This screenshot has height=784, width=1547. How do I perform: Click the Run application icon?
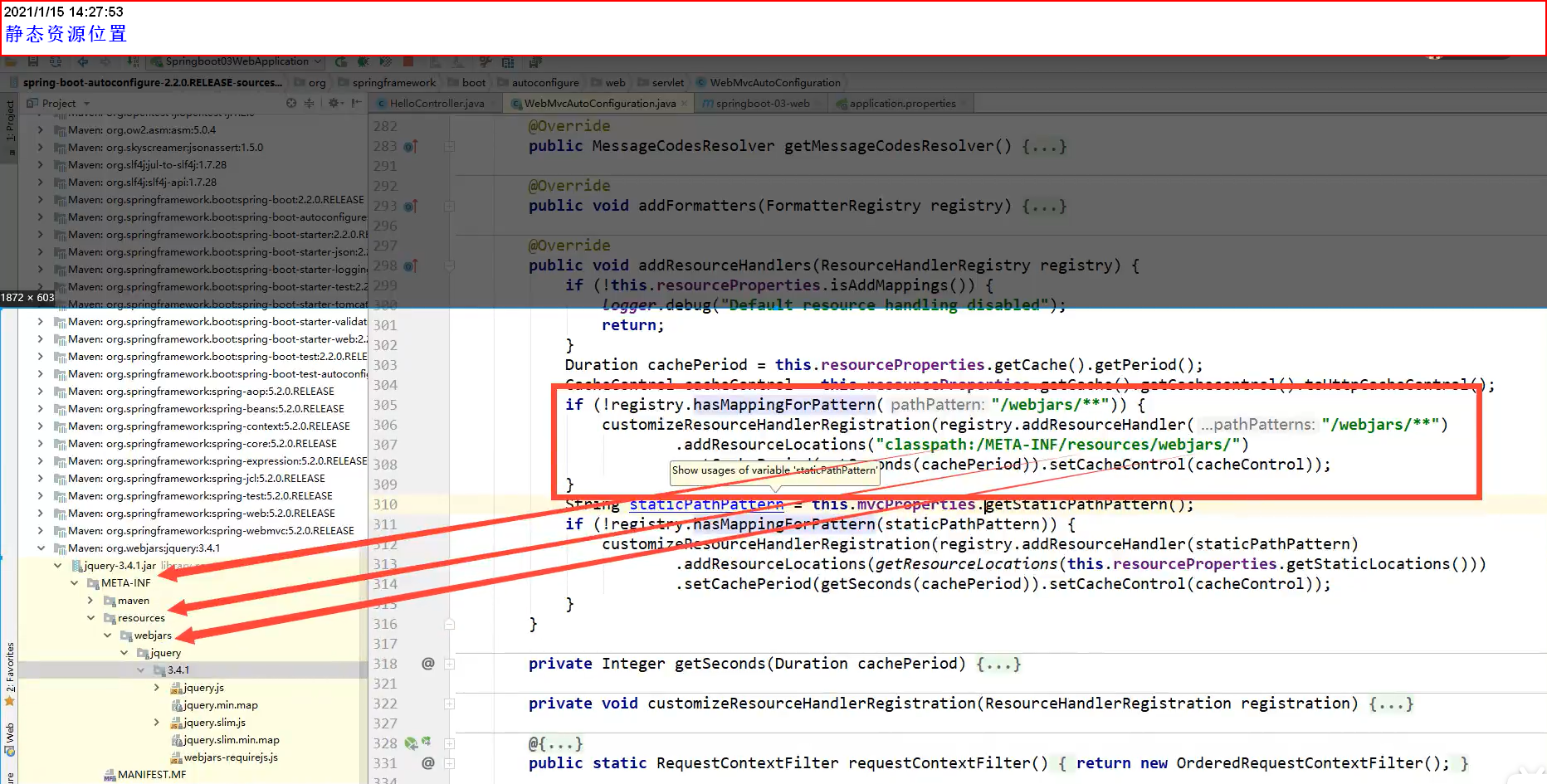tap(341, 61)
